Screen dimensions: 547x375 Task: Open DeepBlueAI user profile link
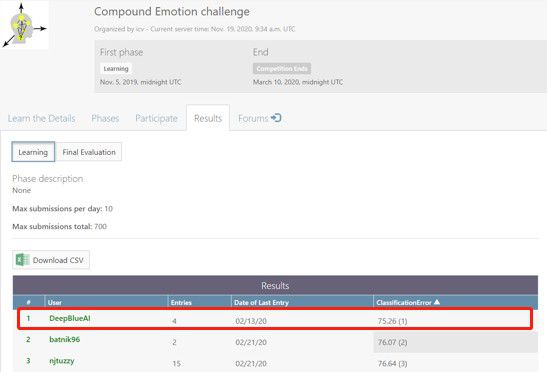pyautogui.click(x=70, y=318)
